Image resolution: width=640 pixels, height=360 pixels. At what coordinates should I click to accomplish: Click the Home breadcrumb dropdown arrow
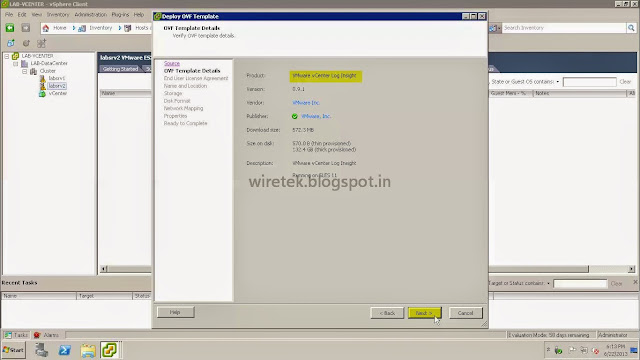[x=74, y=28]
